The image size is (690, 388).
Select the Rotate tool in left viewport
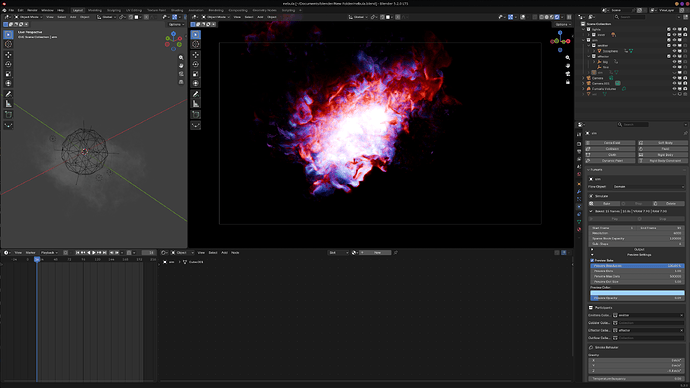[x=8, y=64]
